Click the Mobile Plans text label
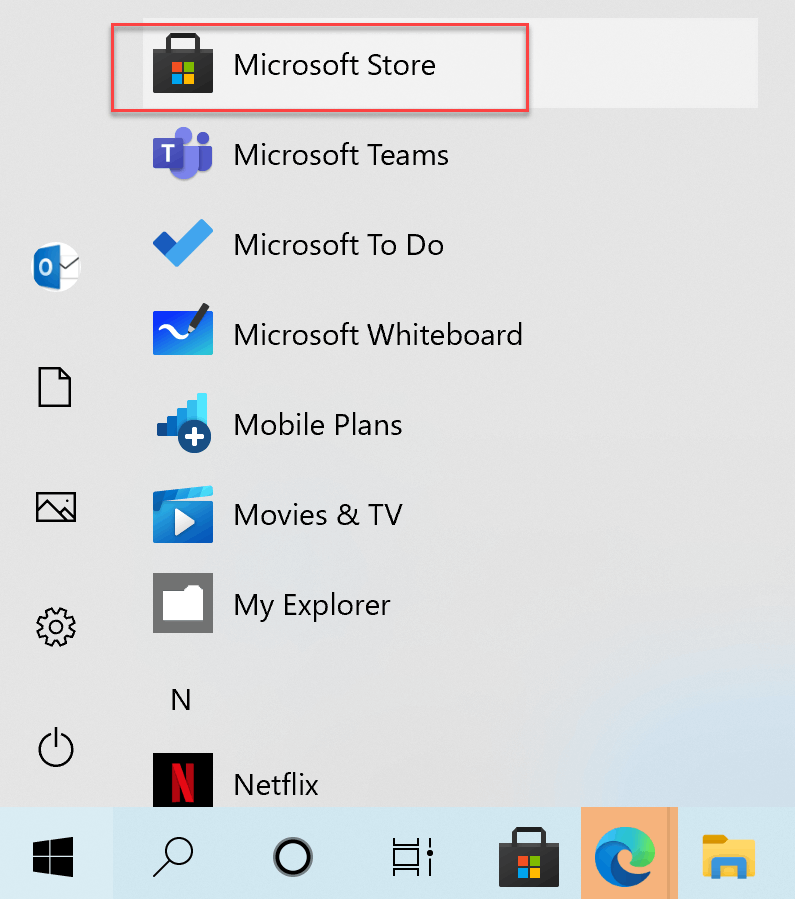The height and width of the screenshot is (899, 795). point(318,424)
